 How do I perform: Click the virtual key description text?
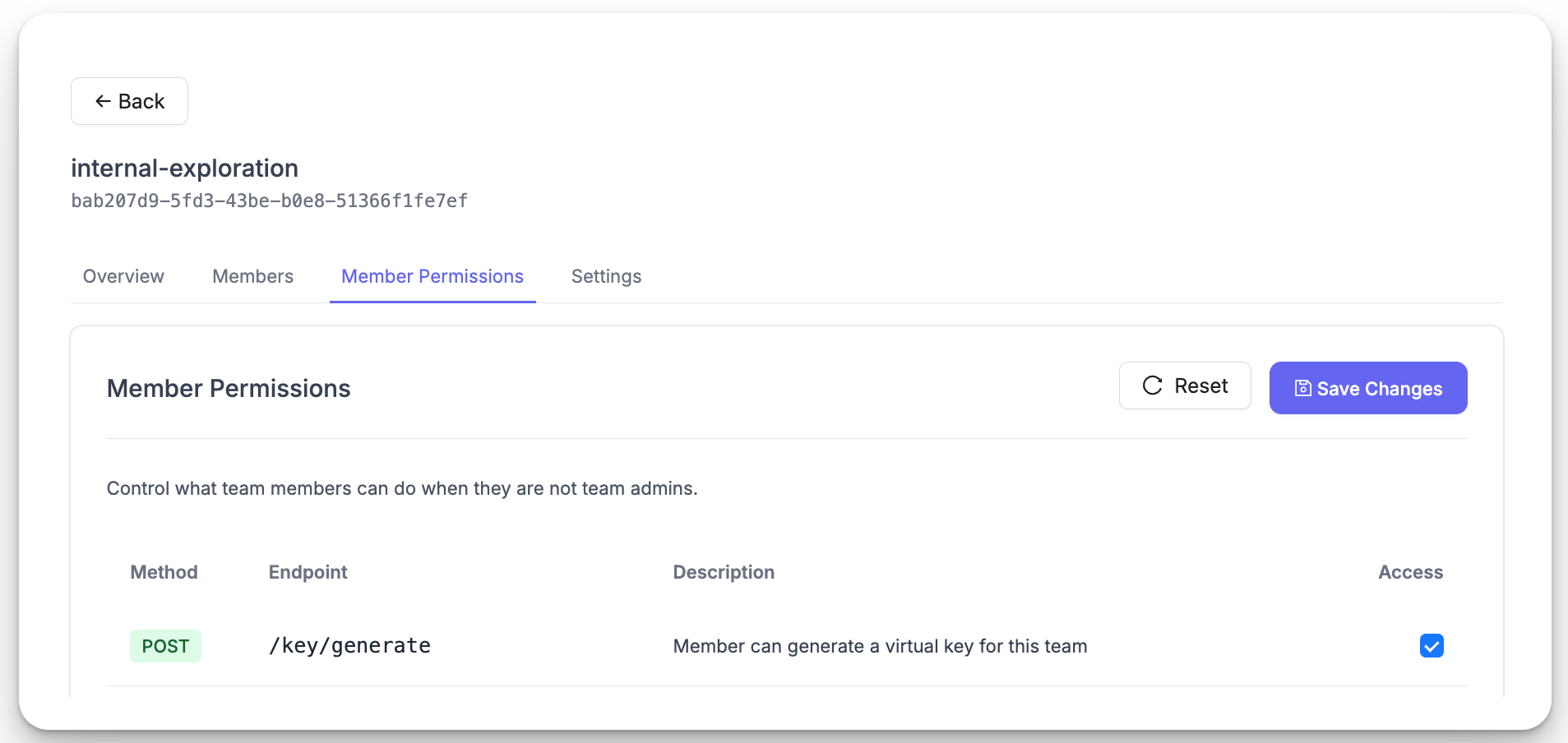(880, 646)
